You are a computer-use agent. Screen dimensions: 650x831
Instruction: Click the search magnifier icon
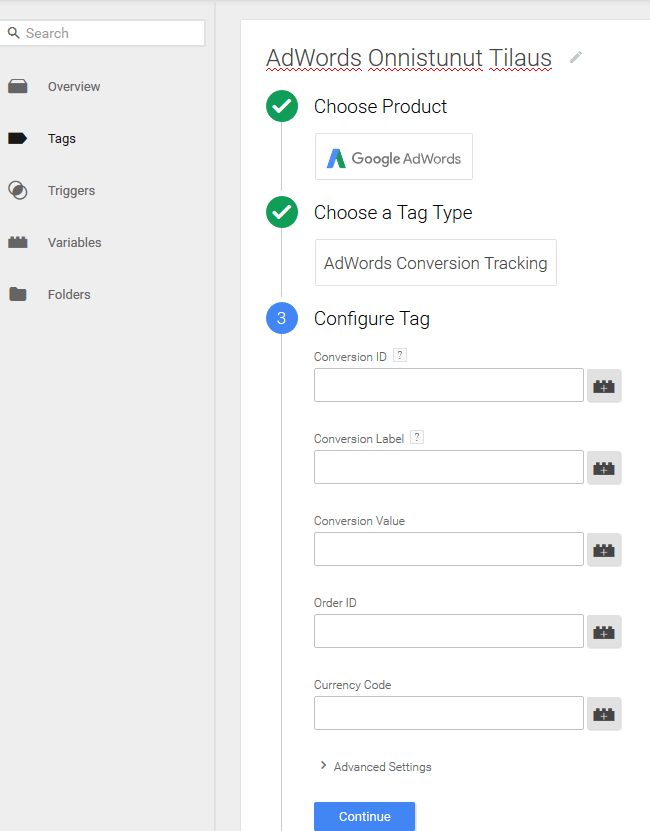click(x=14, y=33)
